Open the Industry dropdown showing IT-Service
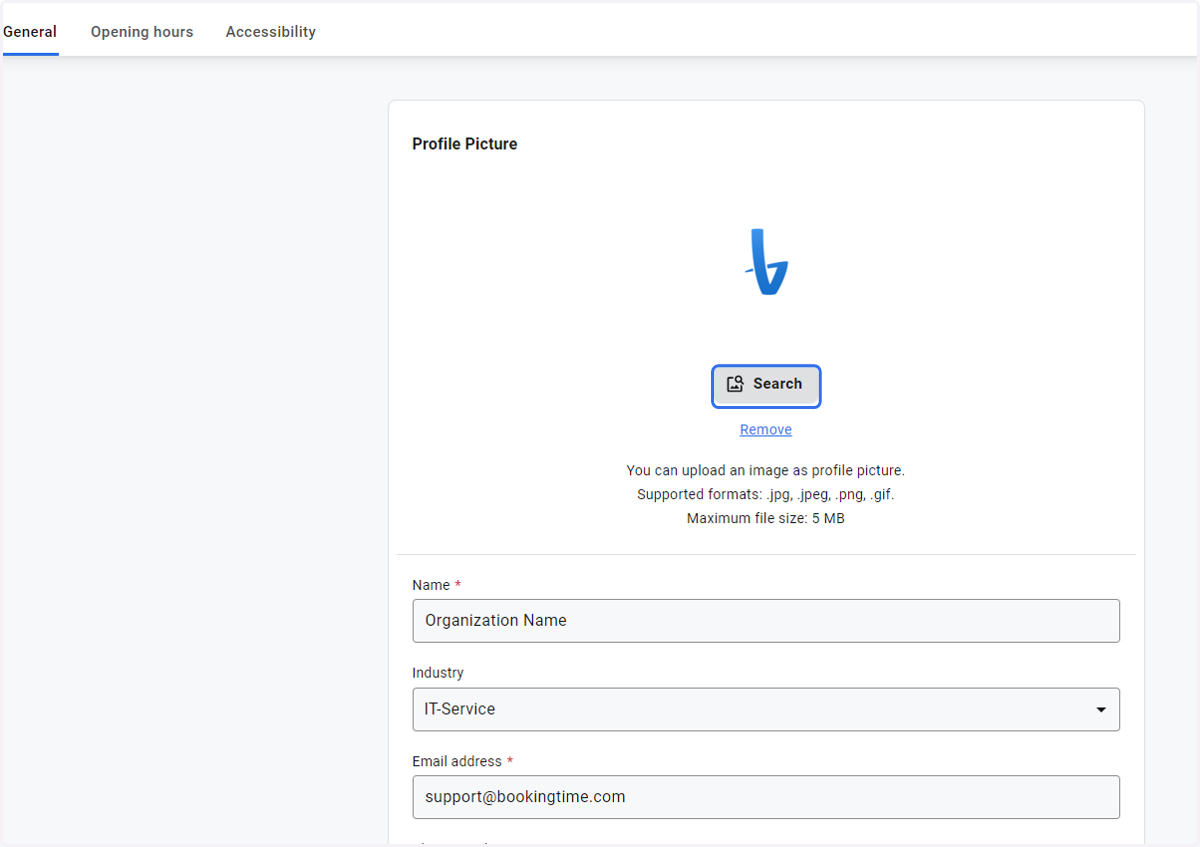Image resolution: width=1200 pixels, height=847 pixels. [766, 709]
